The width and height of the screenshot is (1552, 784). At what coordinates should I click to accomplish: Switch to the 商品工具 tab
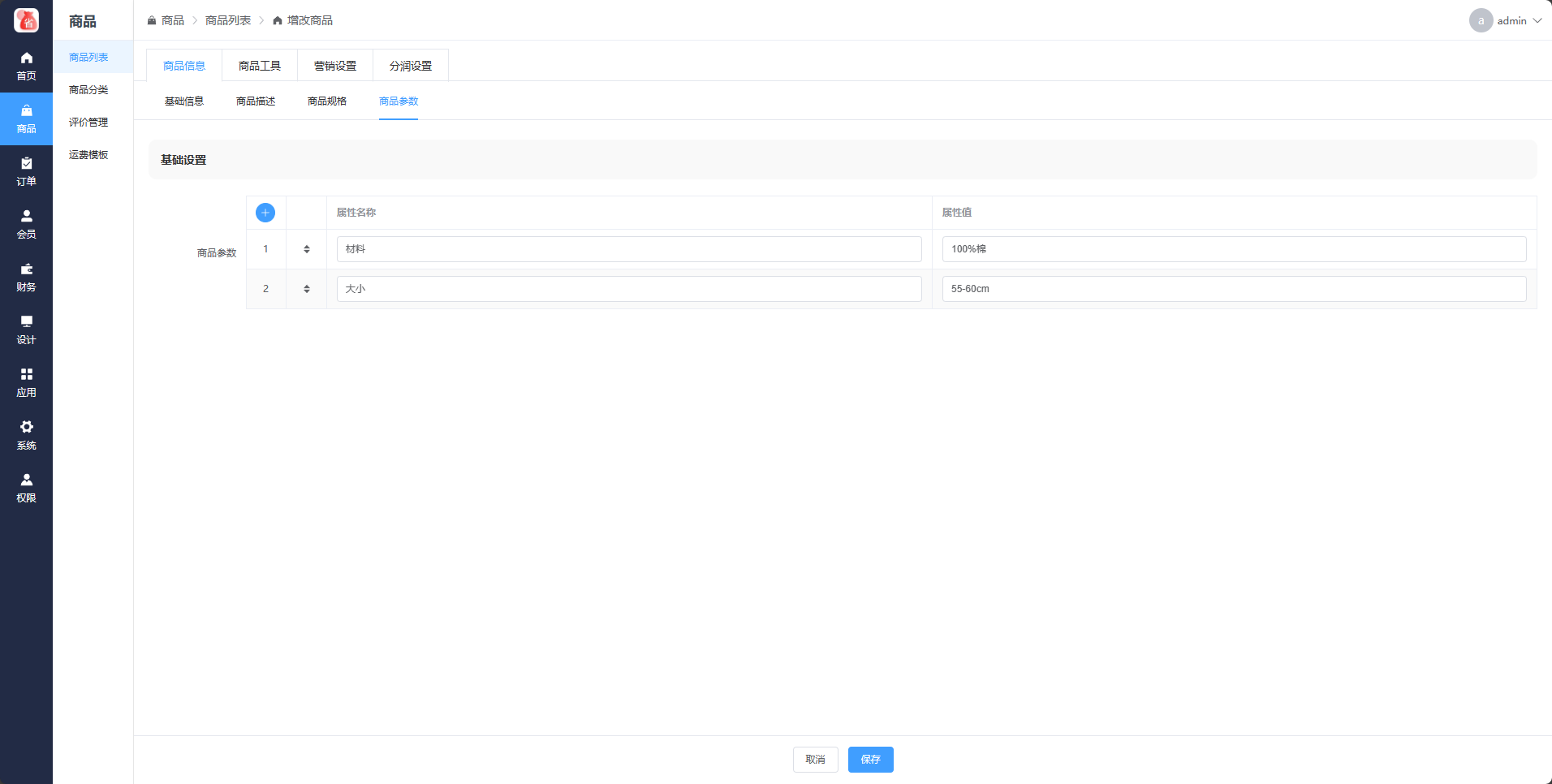pos(260,66)
